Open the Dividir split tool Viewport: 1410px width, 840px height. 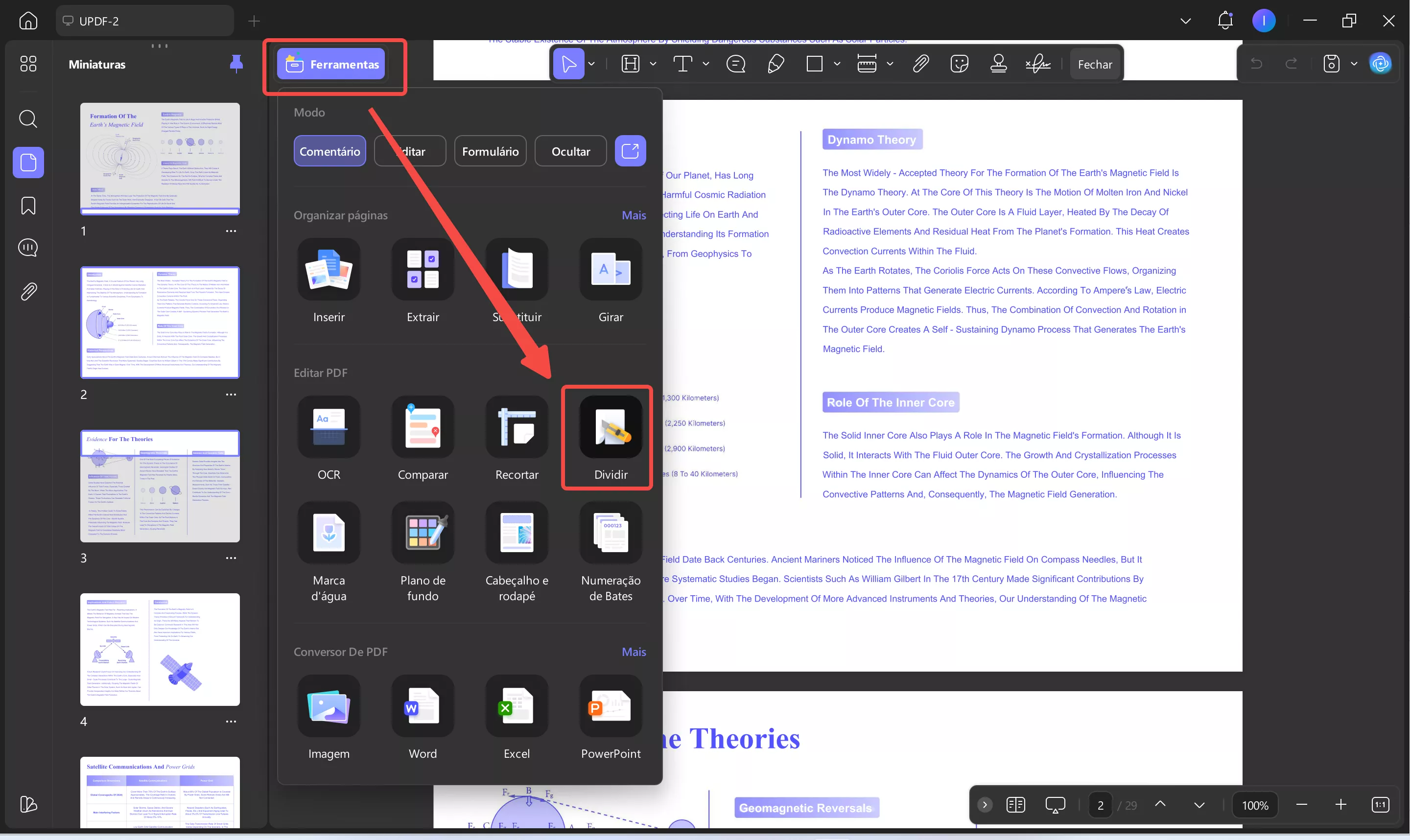(610, 428)
